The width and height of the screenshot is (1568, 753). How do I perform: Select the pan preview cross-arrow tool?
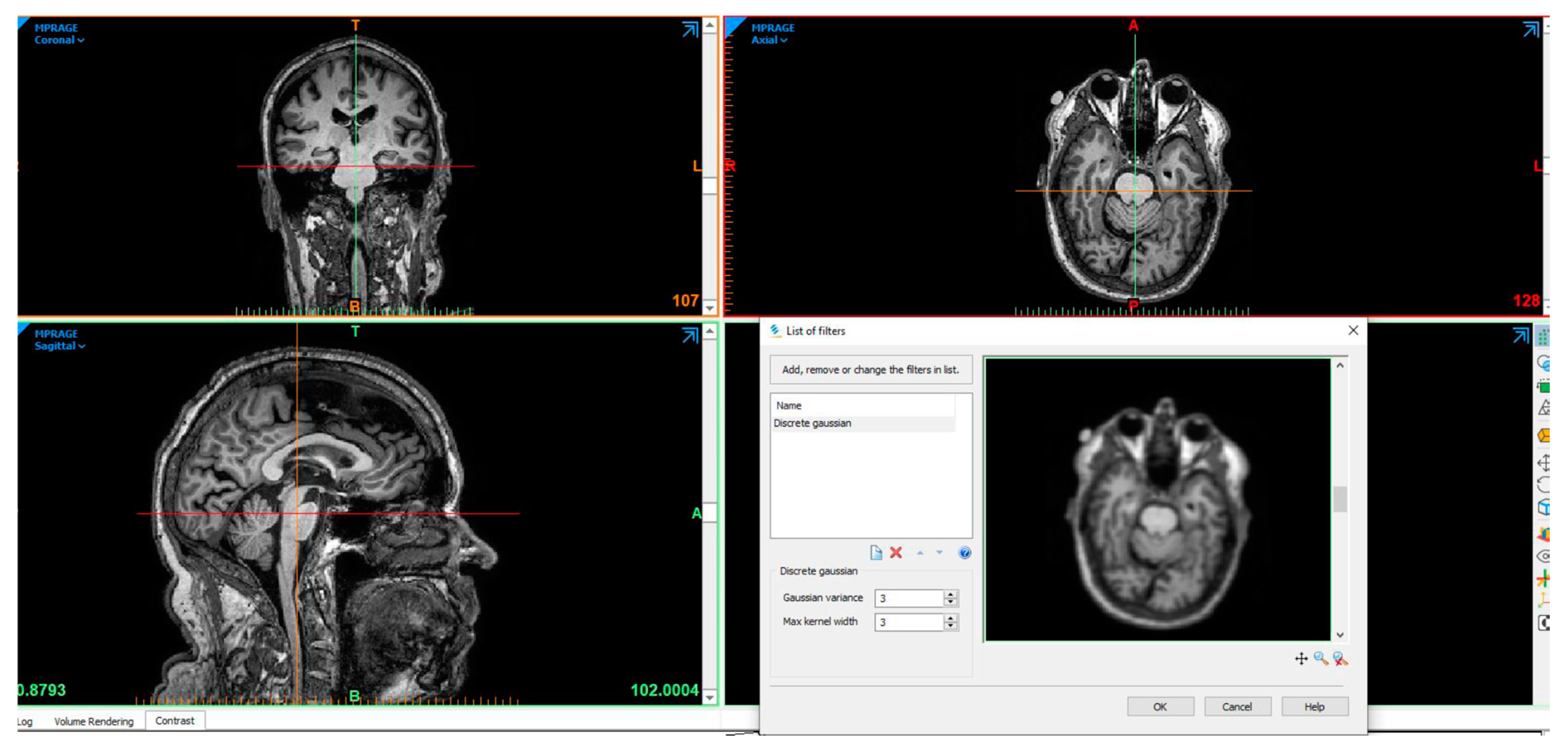point(1301,659)
